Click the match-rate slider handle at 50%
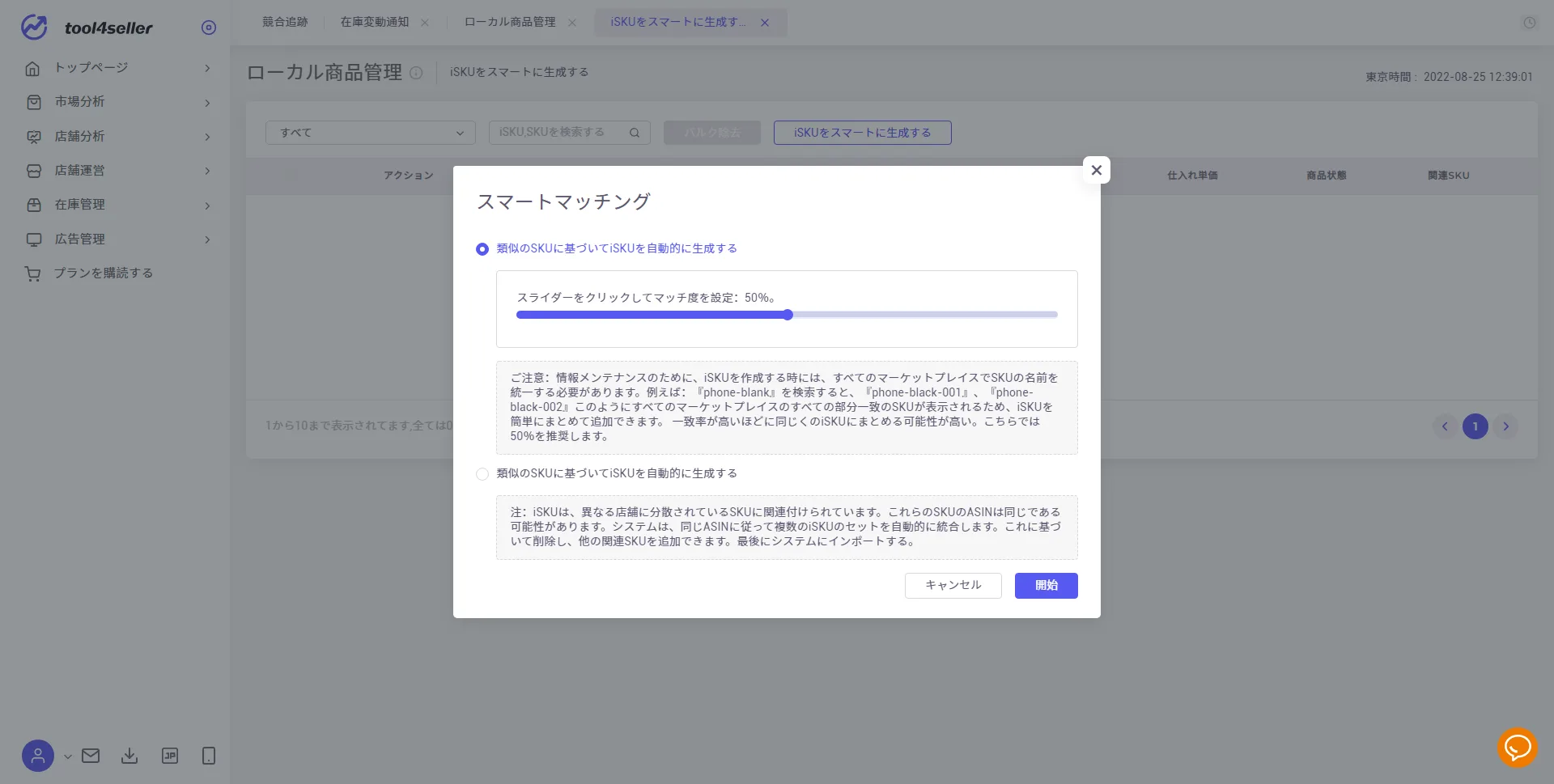This screenshot has height=784, width=1554. (x=788, y=315)
